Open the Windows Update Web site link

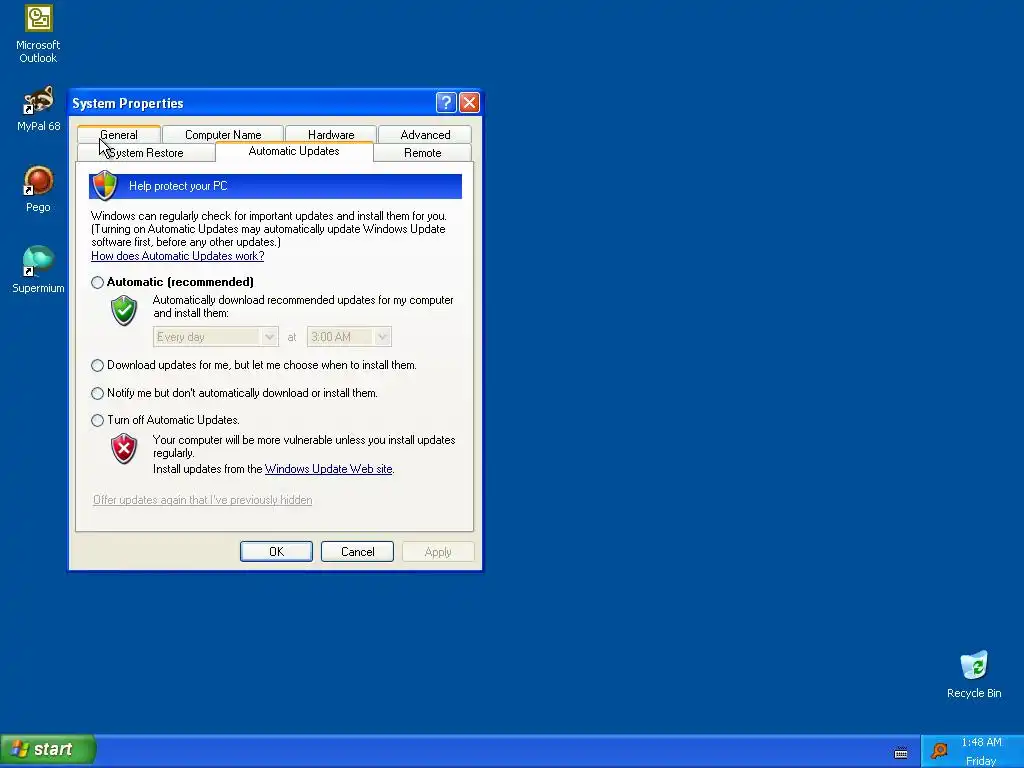point(328,469)
